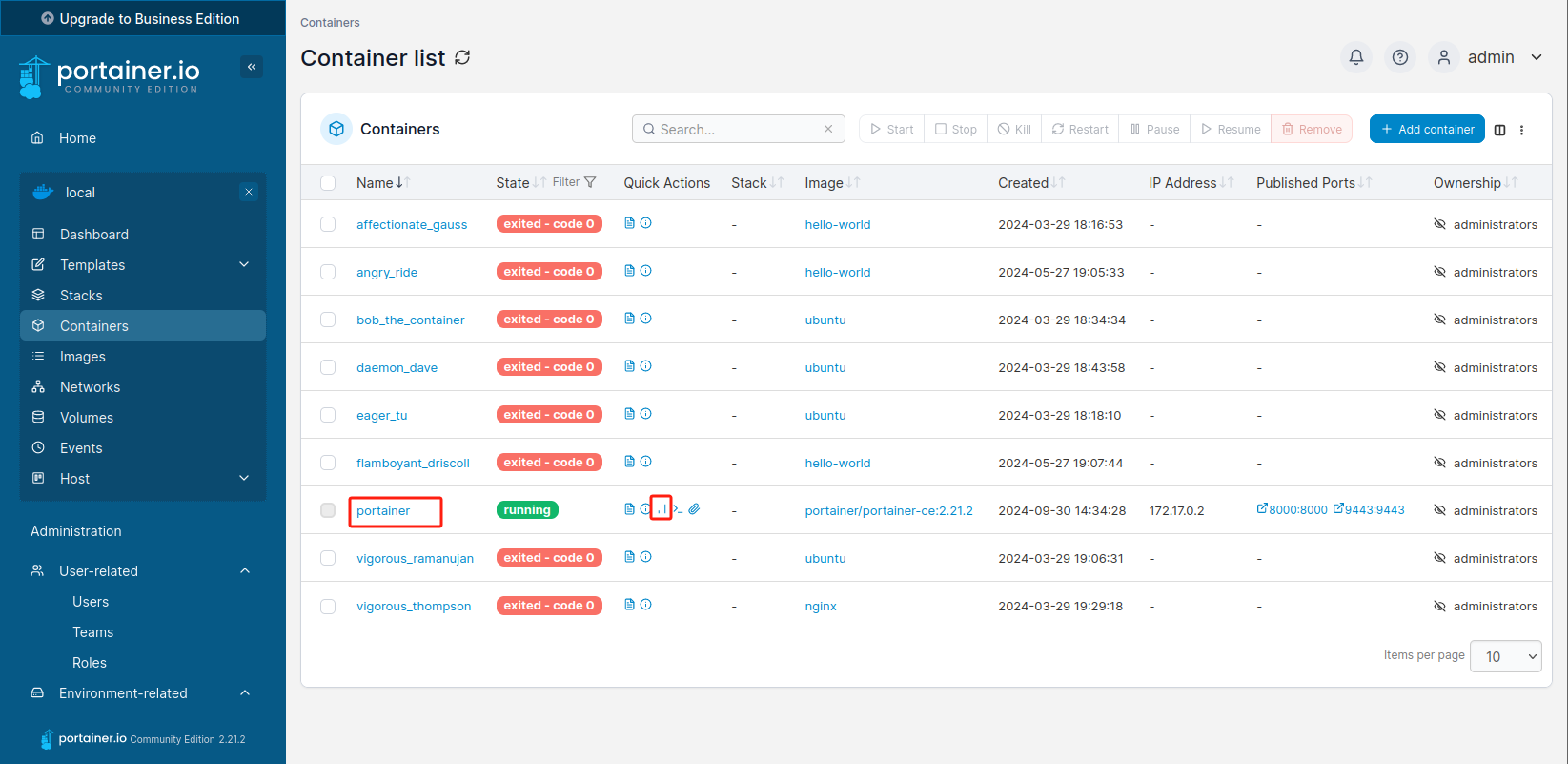Viewport: 1568px width, 764px height.
Task: Collapse the sidebar with the double chevron
Action: (252, 67)
